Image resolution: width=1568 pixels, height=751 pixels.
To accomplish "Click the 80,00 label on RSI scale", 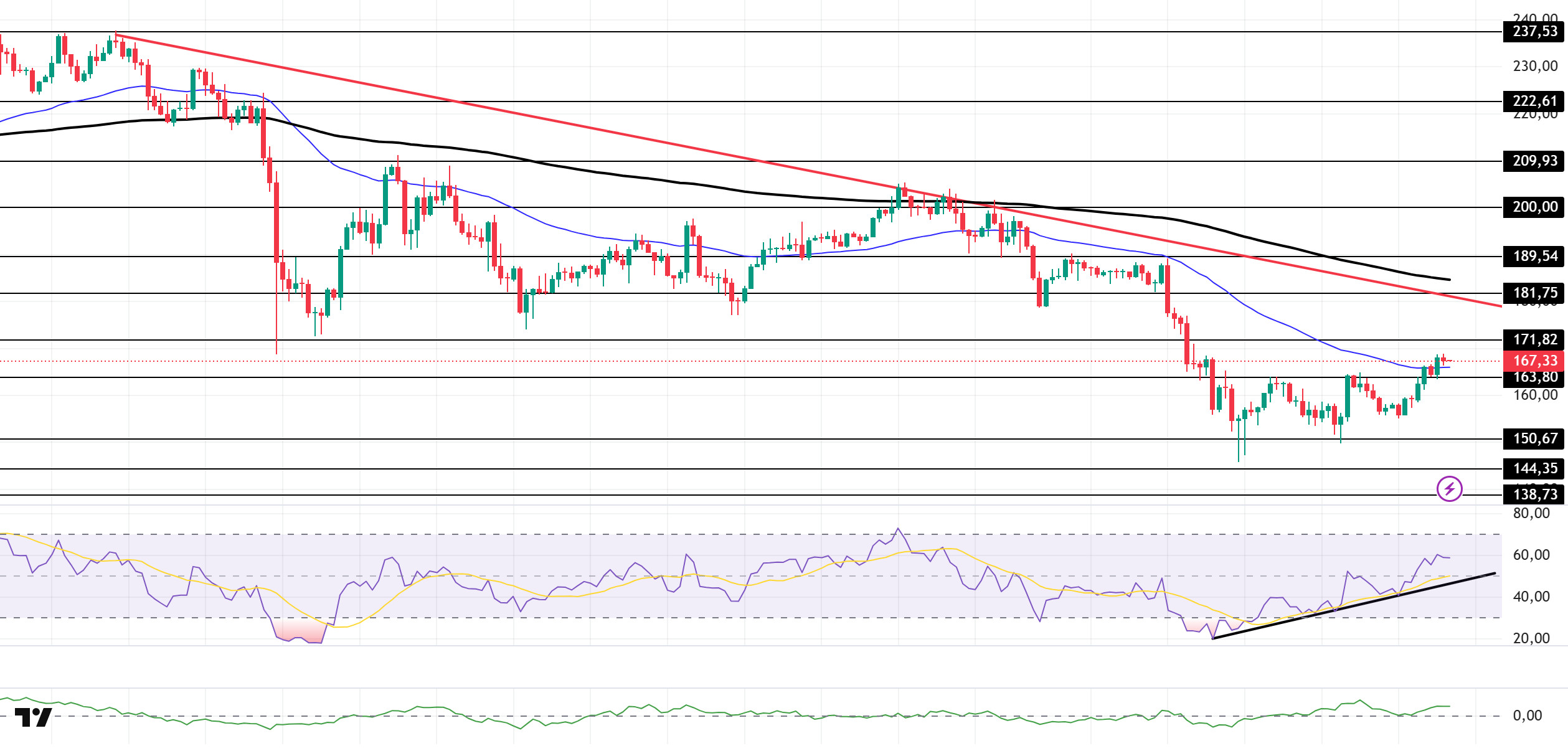I will pos(1531,513).
